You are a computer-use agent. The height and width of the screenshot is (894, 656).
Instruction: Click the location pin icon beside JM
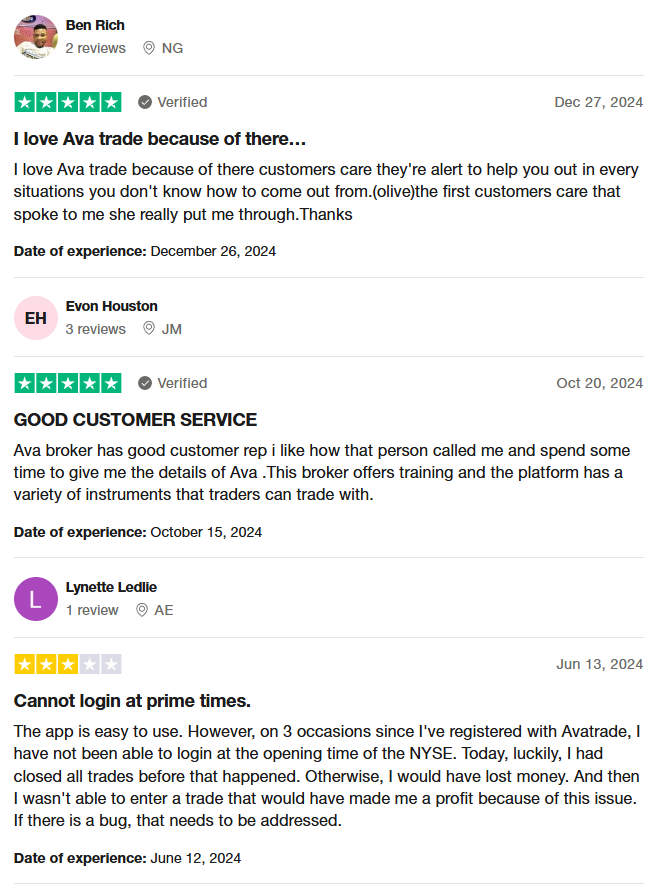[149, 329]
